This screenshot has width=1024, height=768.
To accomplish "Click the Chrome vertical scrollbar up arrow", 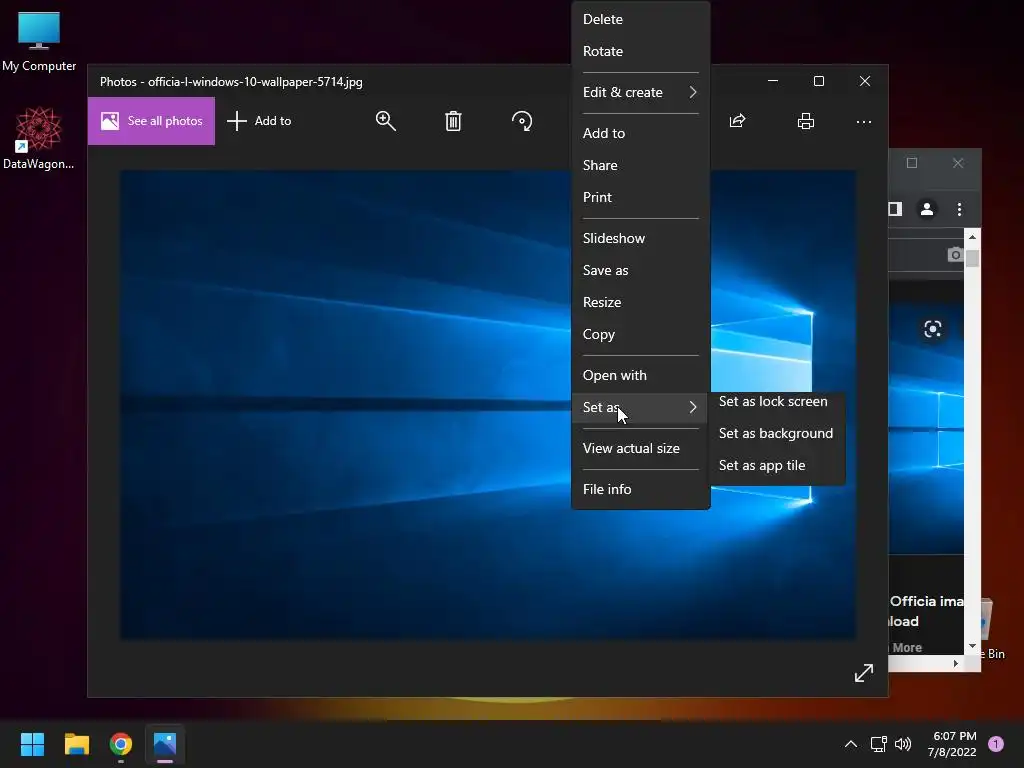I will click(972, 237).
